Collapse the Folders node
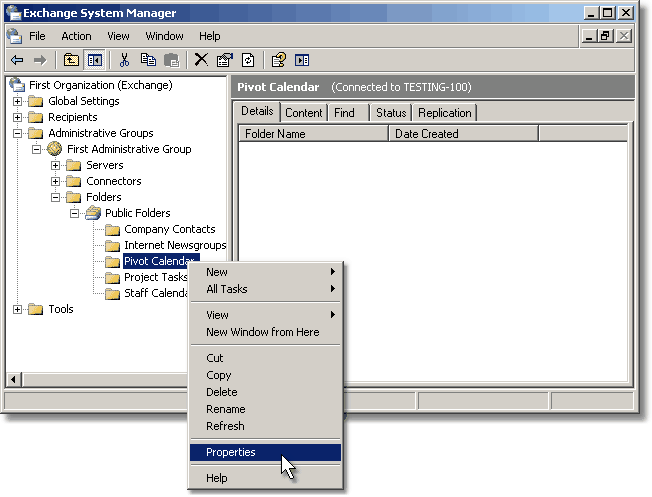652x497 pixels. click(x=55, y=197)
